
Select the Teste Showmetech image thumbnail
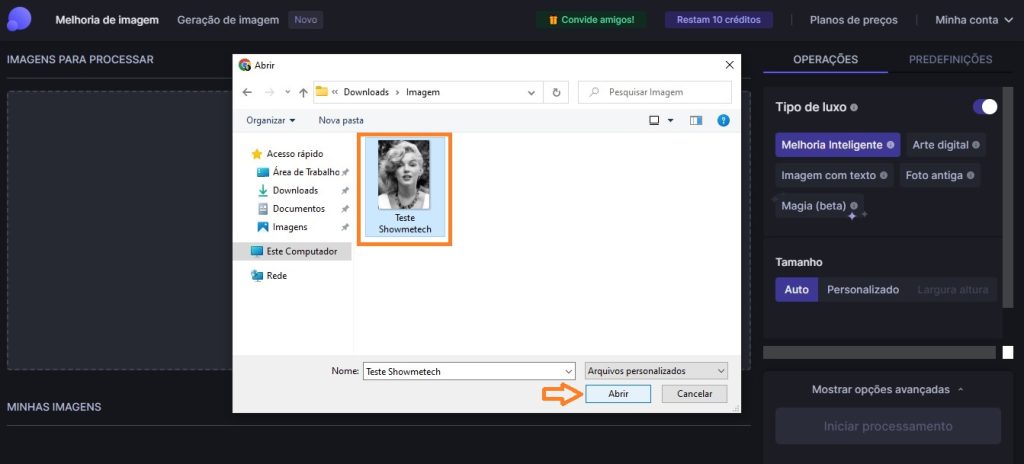[x=404, y=188]
